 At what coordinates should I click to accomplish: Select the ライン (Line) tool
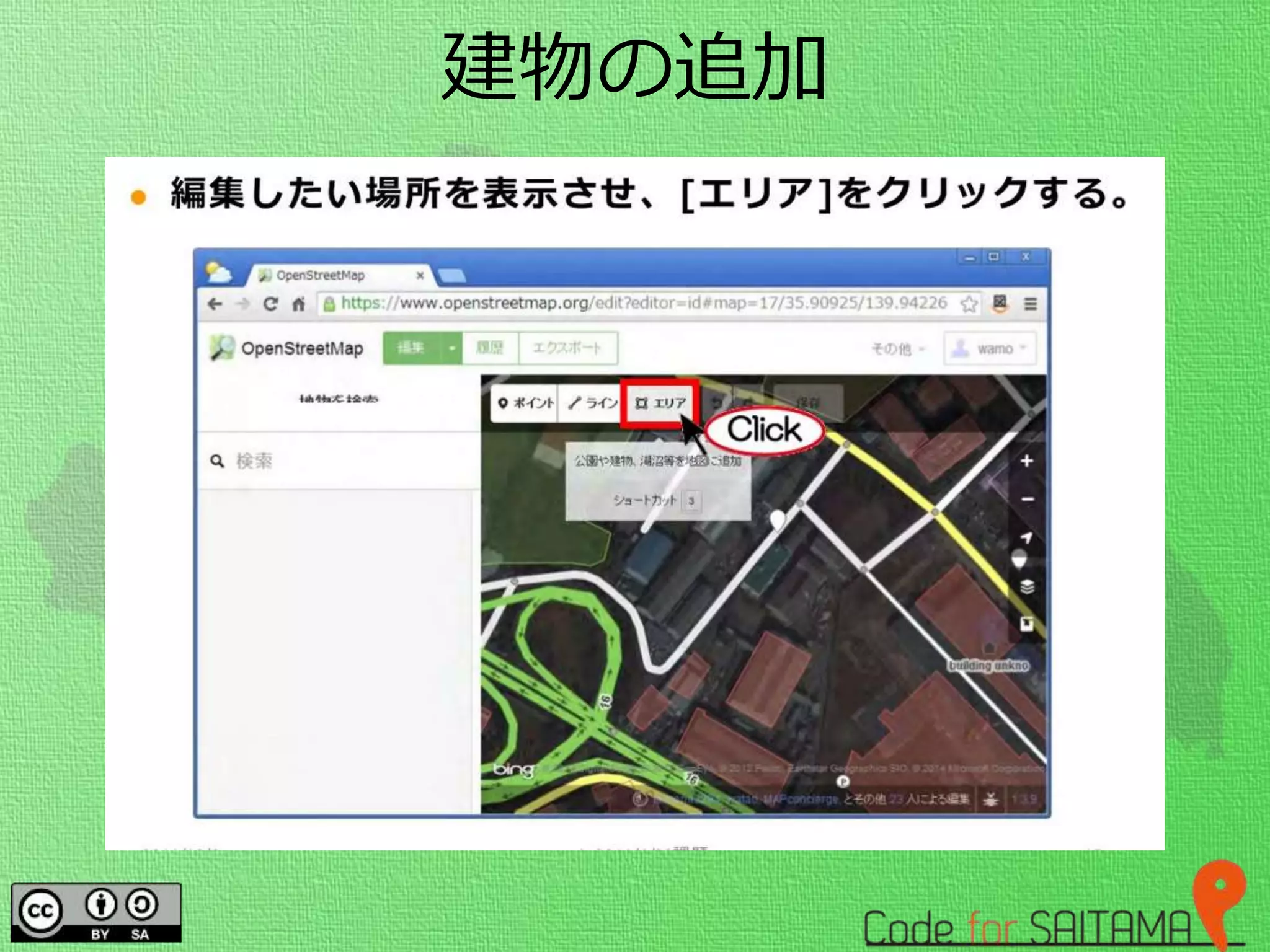tap(592, 403)
